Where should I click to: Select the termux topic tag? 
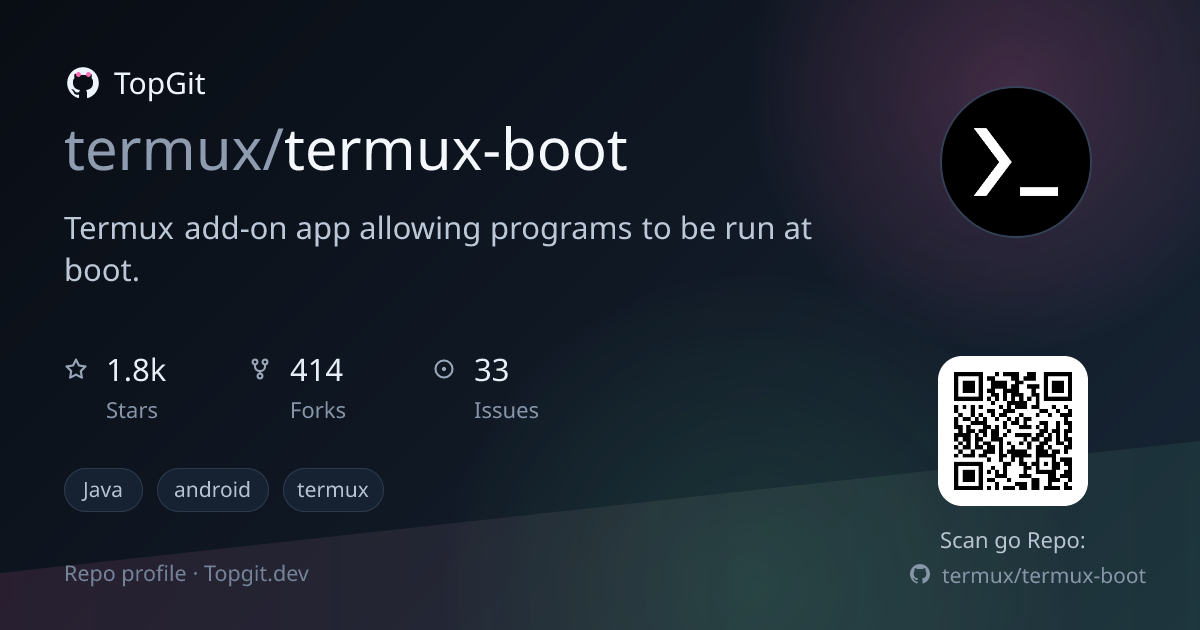coord(333,490)
